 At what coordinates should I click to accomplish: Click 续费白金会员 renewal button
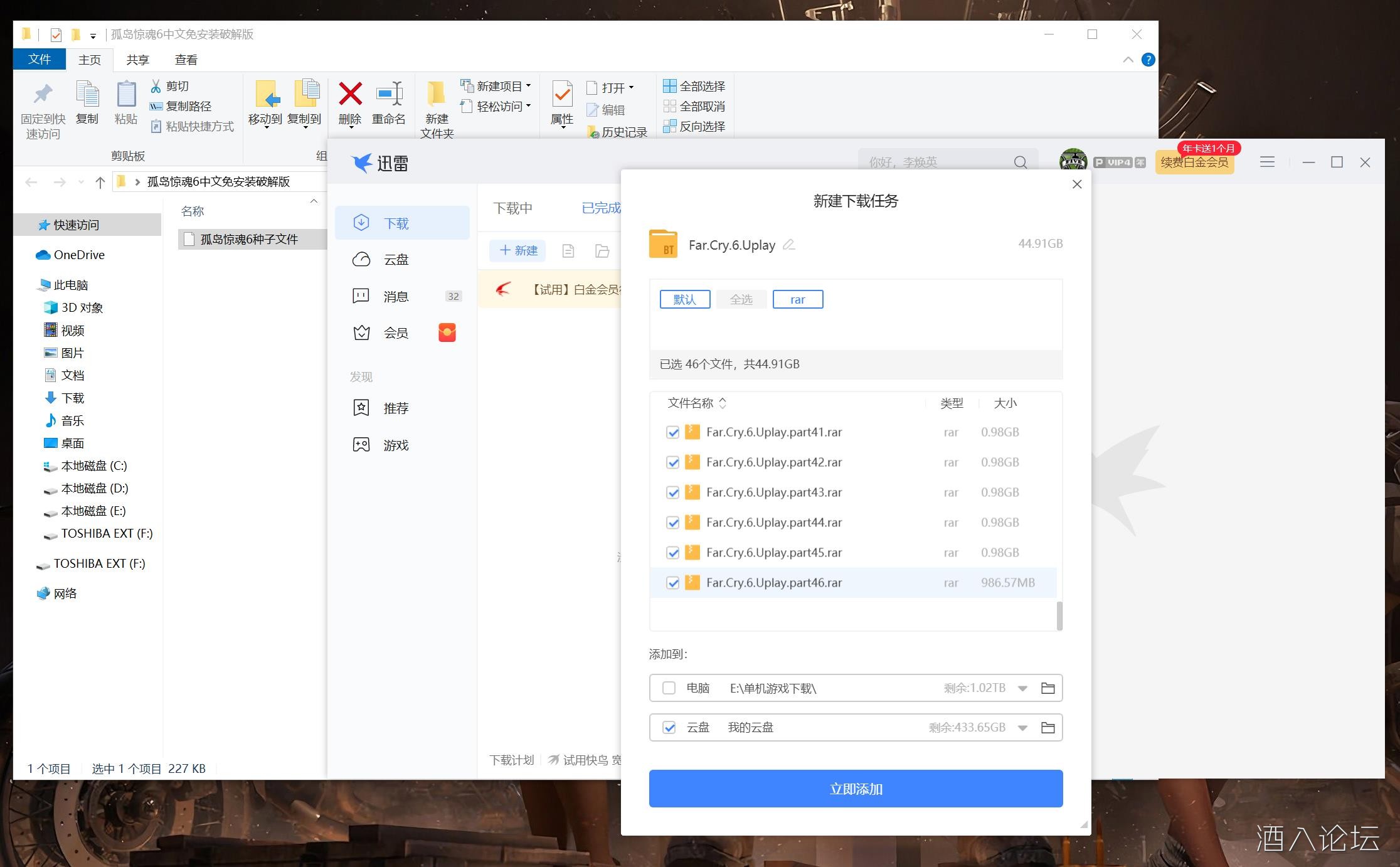point(1194,162)
